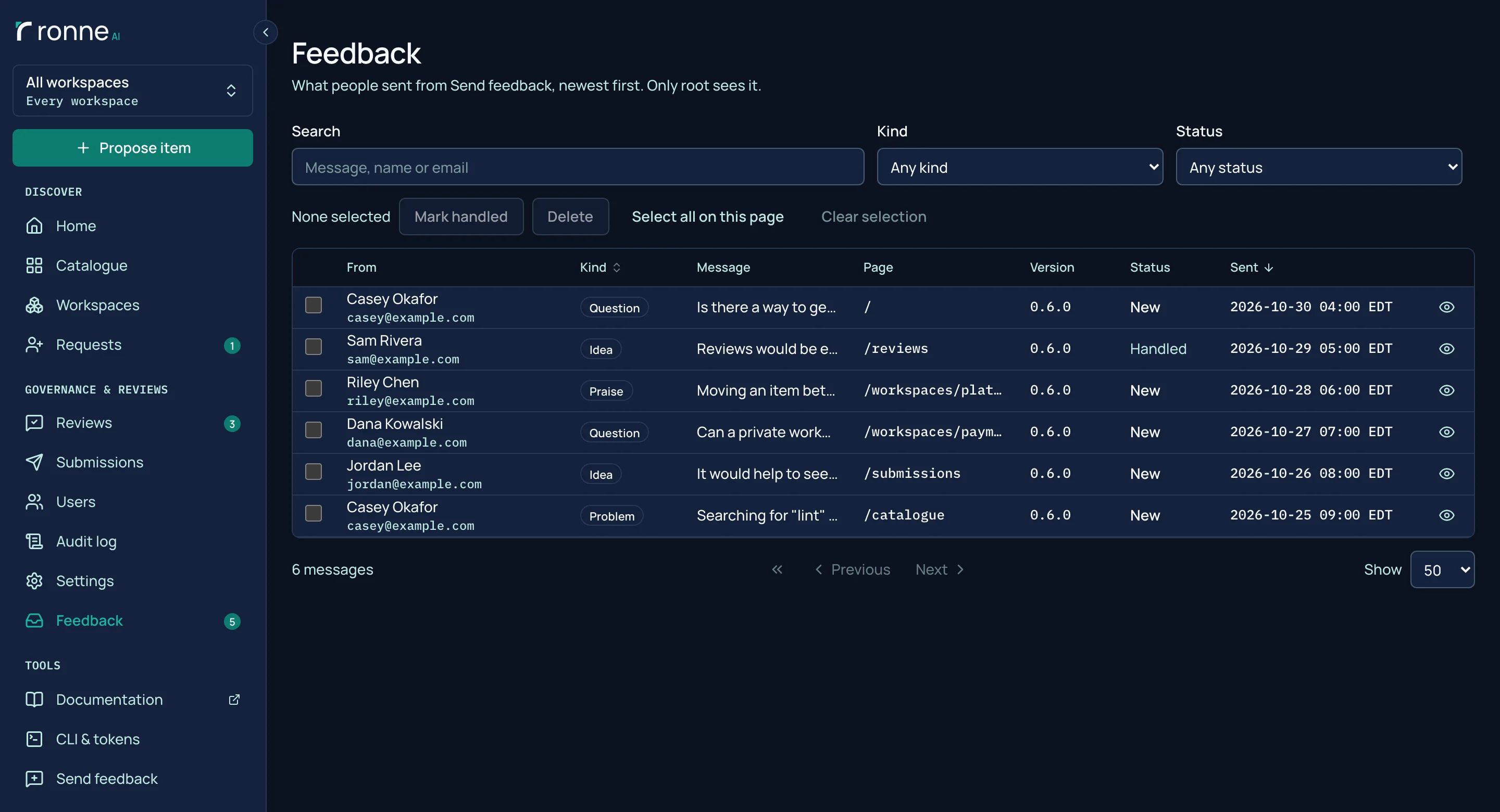Click the Documentation book icon
This screenshot has height=812, width=1500.
click(34, 700)
